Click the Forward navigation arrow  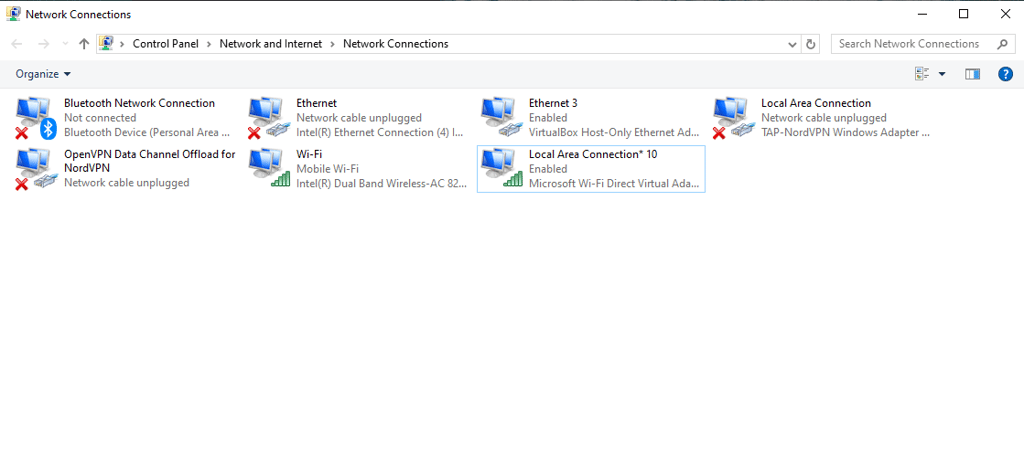43,44
